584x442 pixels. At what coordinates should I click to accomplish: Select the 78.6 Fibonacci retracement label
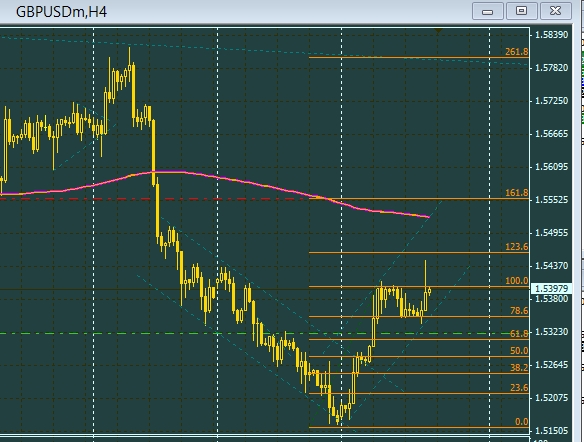tap(519, 311)
